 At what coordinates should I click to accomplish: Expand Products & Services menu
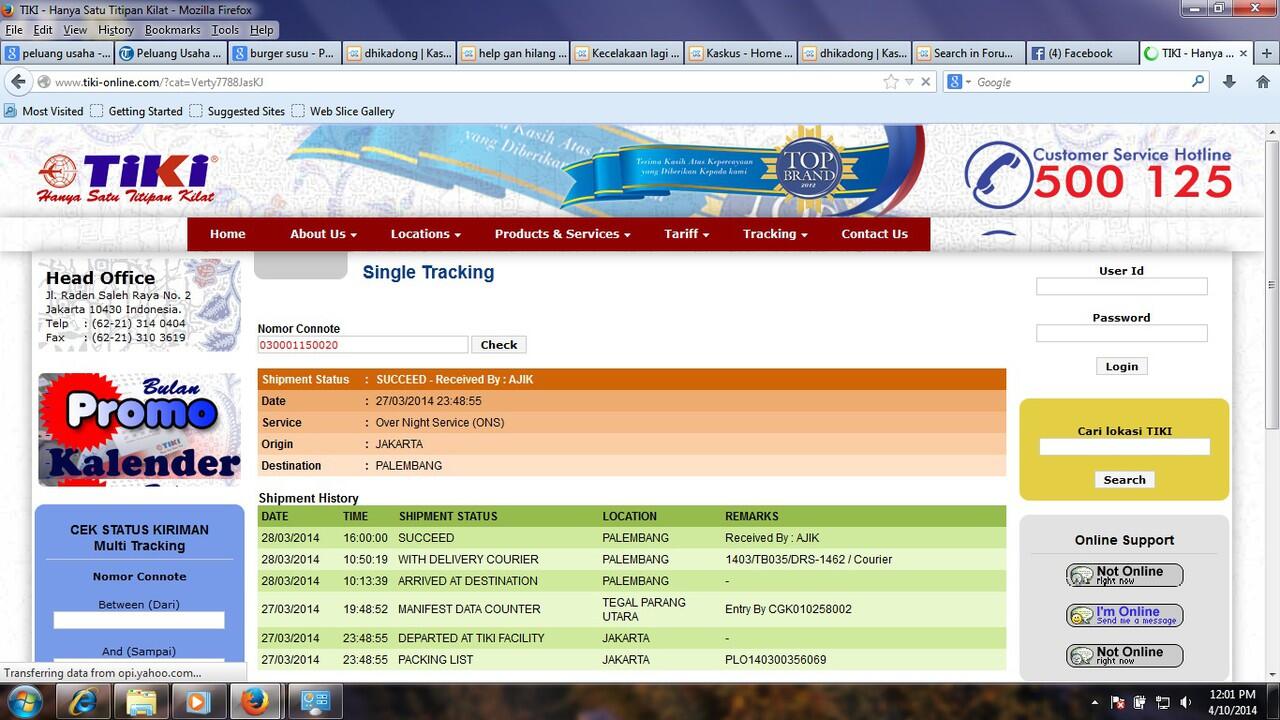point(562,234)
